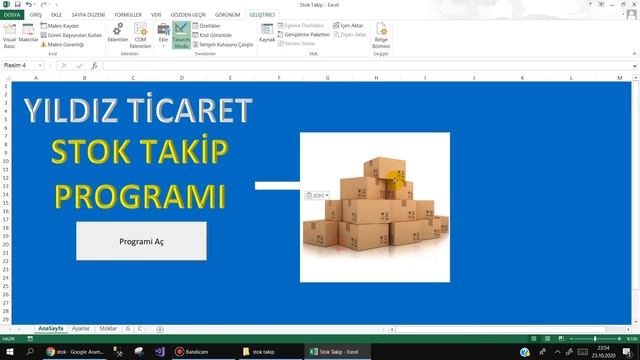The width and height of the screenshot is (640, 360).
Task: Switch to the VERİ tab
Action: point(156,15)
